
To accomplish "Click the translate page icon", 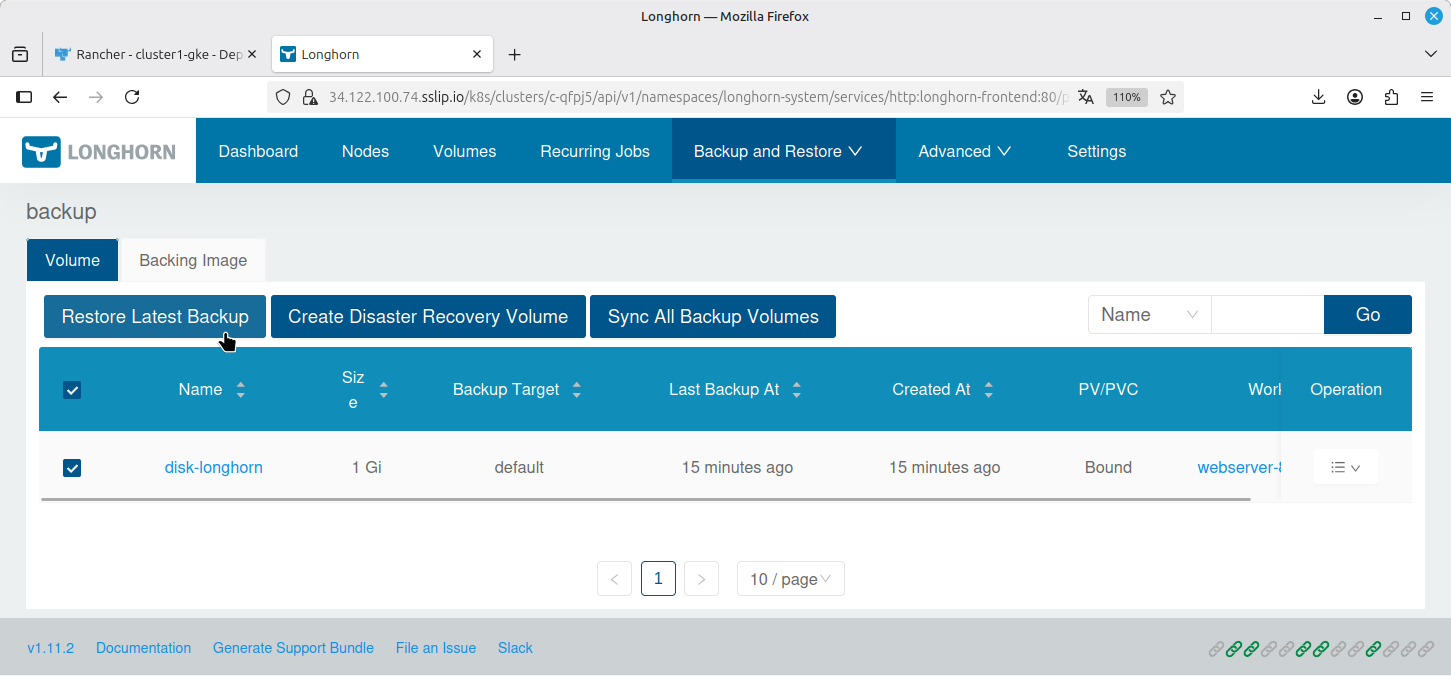I will pyautogui.click(x=1086, y=97).
